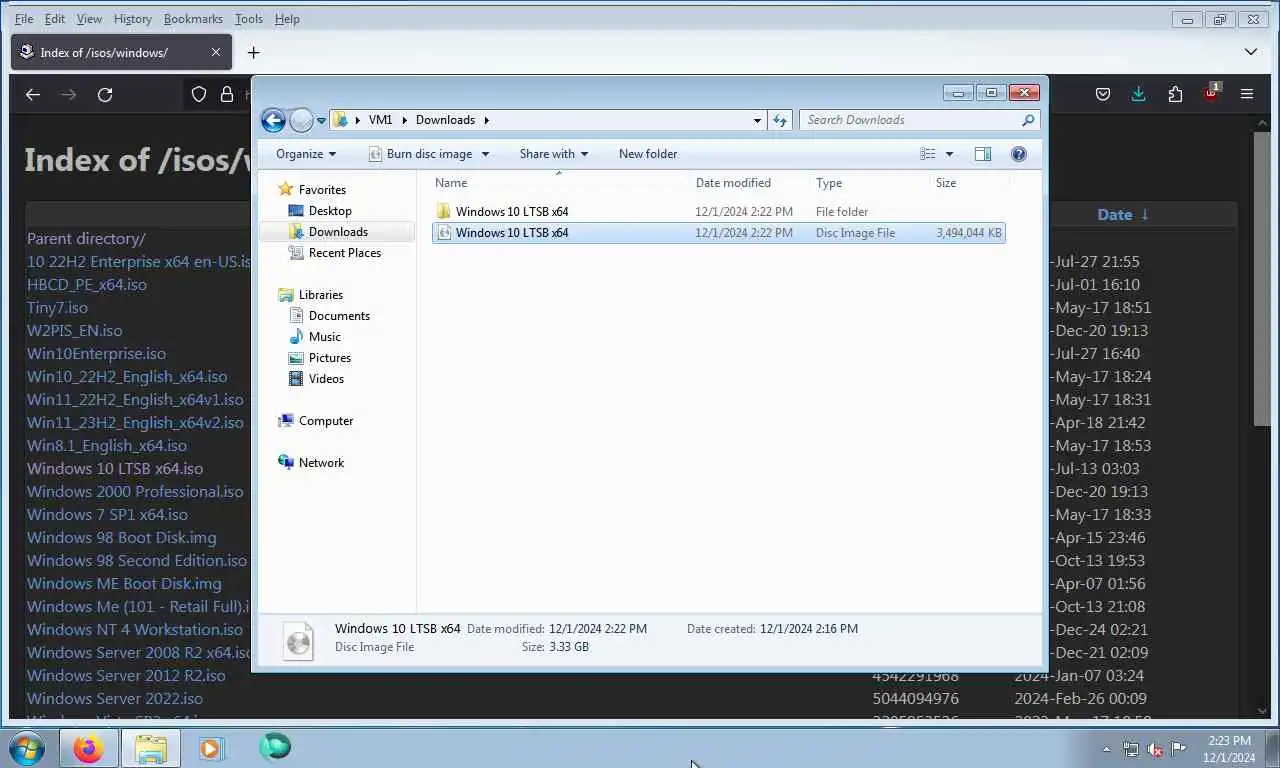1280x768 pixels.
Task: Click the search magnifier icon in Explorer
Action: pos(1028,120)
